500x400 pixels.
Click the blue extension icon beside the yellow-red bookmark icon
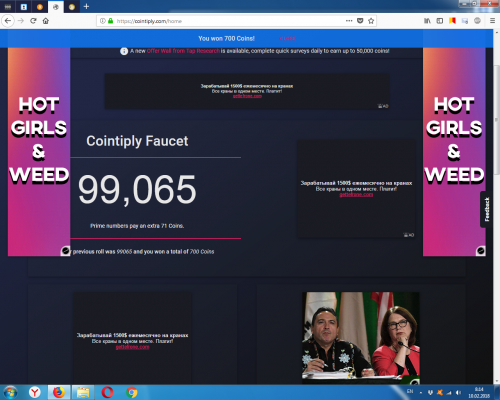(465, 21)
